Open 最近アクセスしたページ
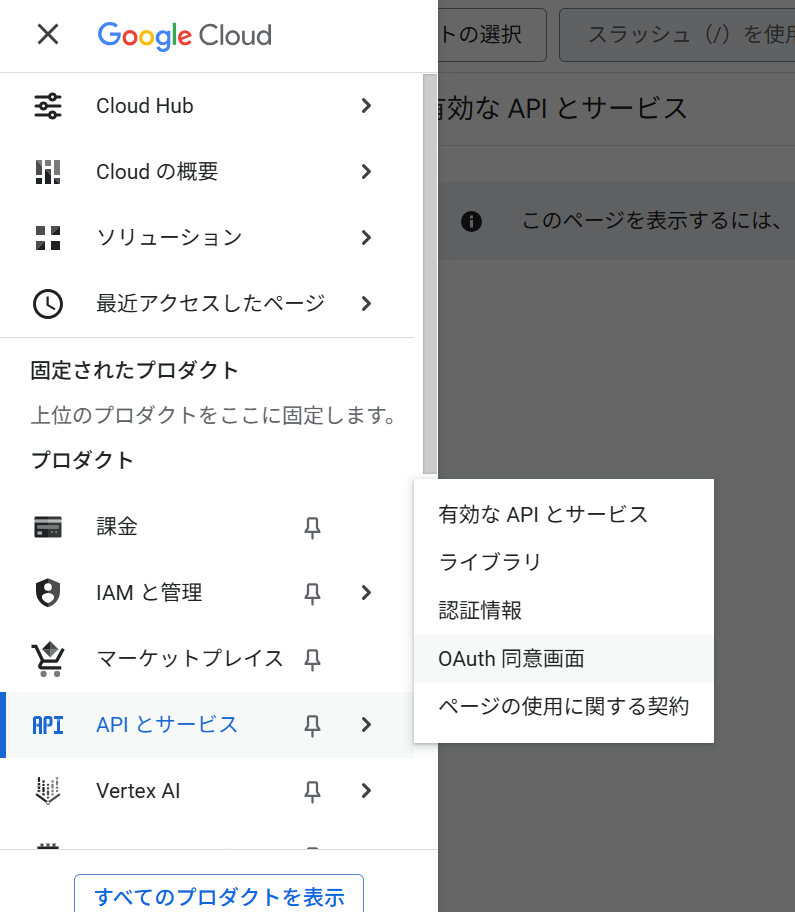Viewport: 795px width, 912px height. tap(207, 304)
